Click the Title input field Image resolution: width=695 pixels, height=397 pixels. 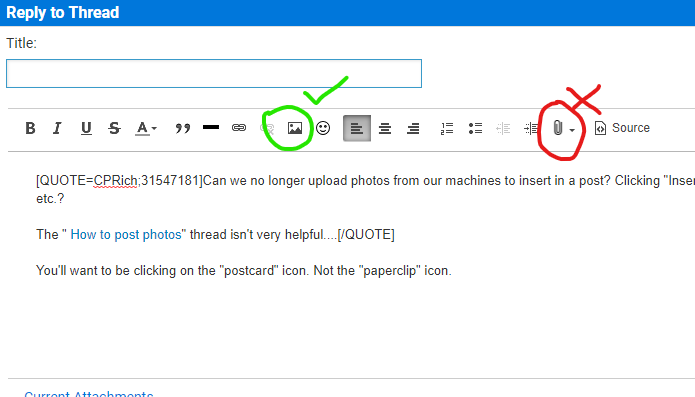214,74
